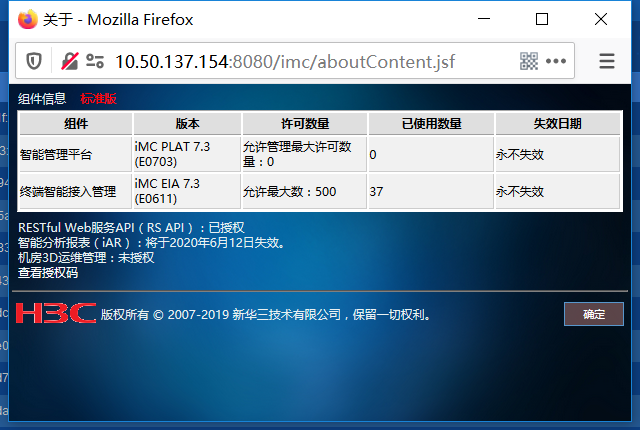Click the iMC EIA 7.3 (E0611) cell

[187, 191]
